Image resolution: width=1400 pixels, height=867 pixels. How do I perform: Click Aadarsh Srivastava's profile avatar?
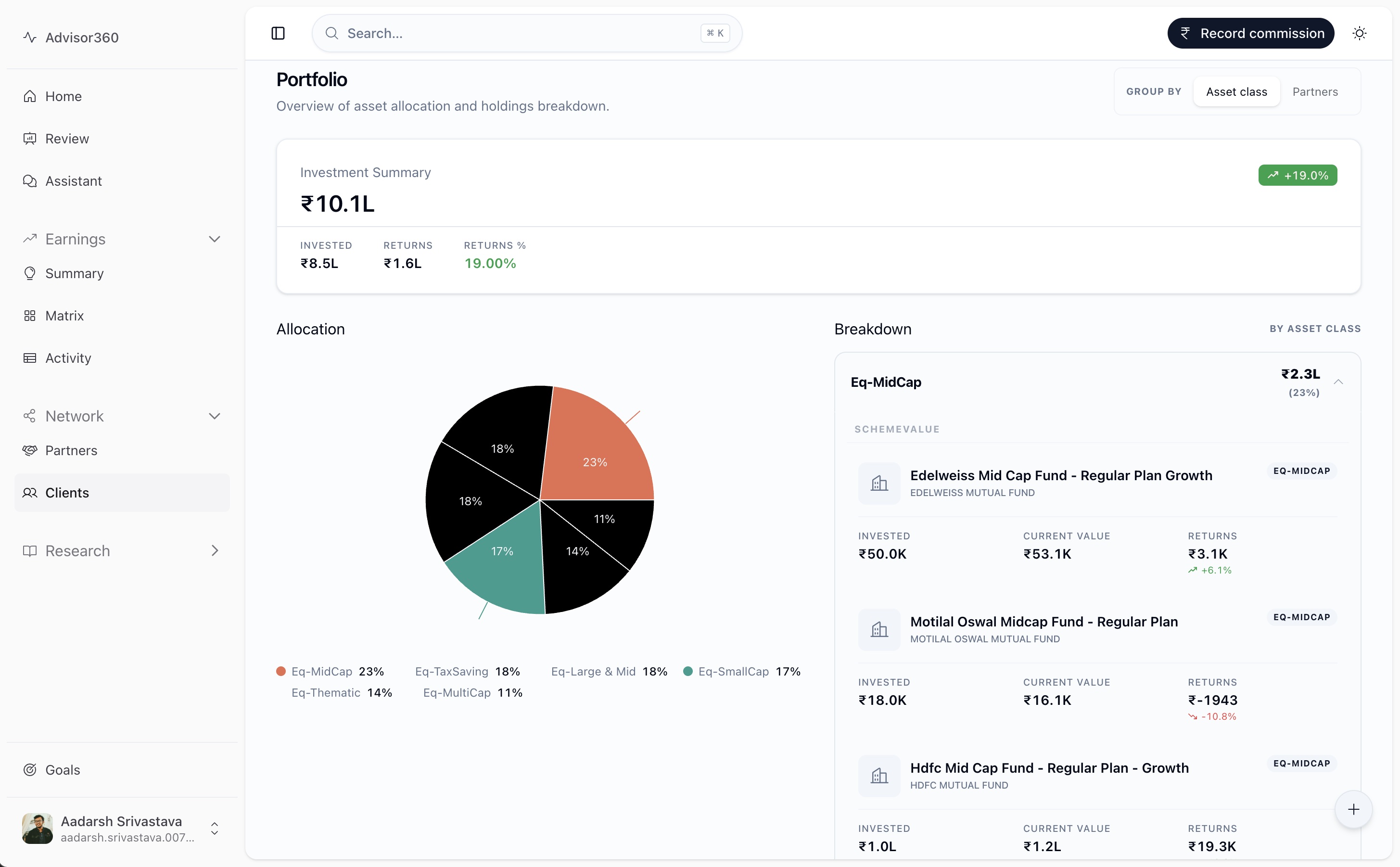point(37,829)
